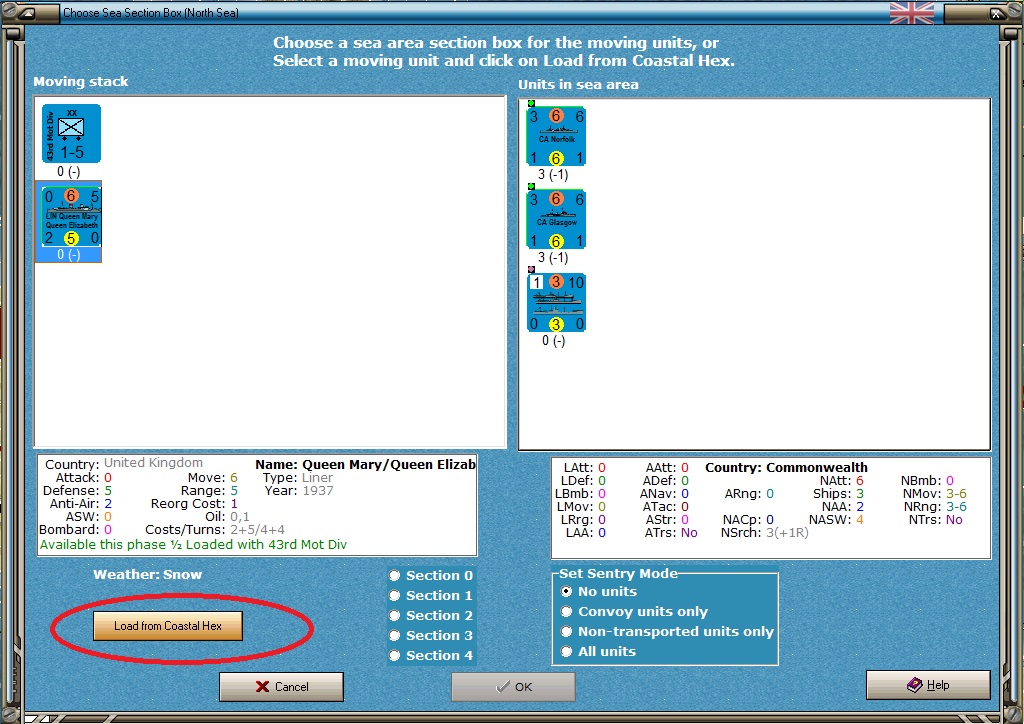Click the green status dot above CA Glasgow

click(x=531, y=187)
